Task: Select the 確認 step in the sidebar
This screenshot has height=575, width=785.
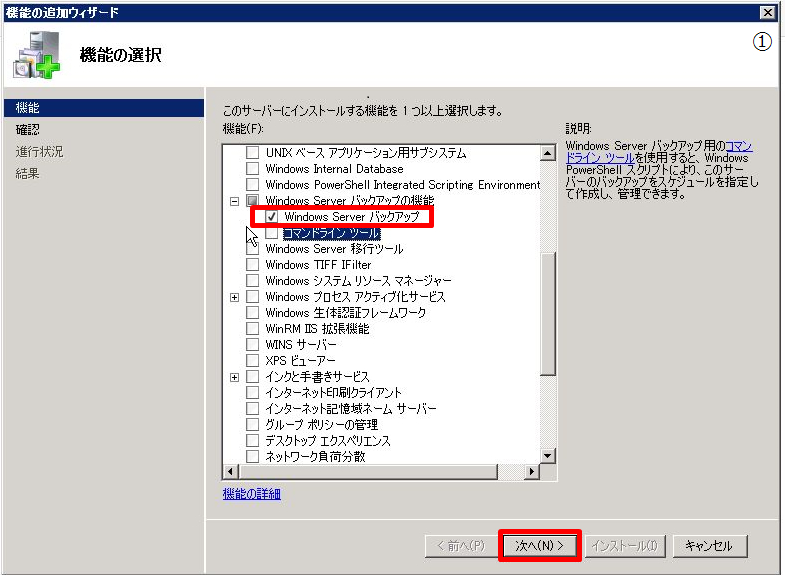Action: (28, 129)
